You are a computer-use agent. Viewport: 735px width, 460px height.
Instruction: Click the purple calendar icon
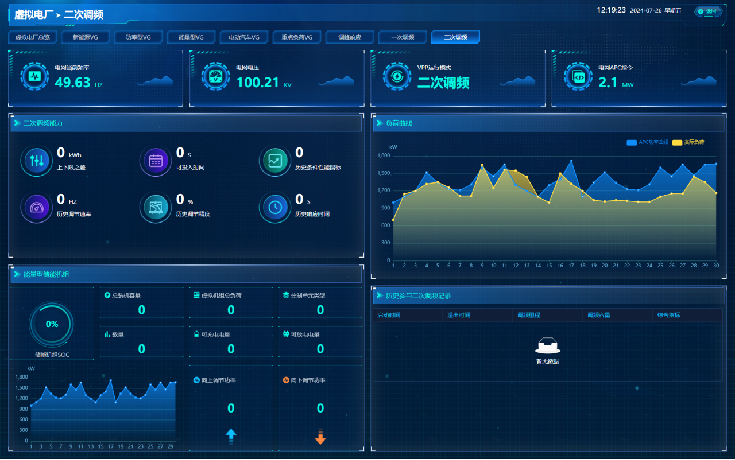coord(156,161)
